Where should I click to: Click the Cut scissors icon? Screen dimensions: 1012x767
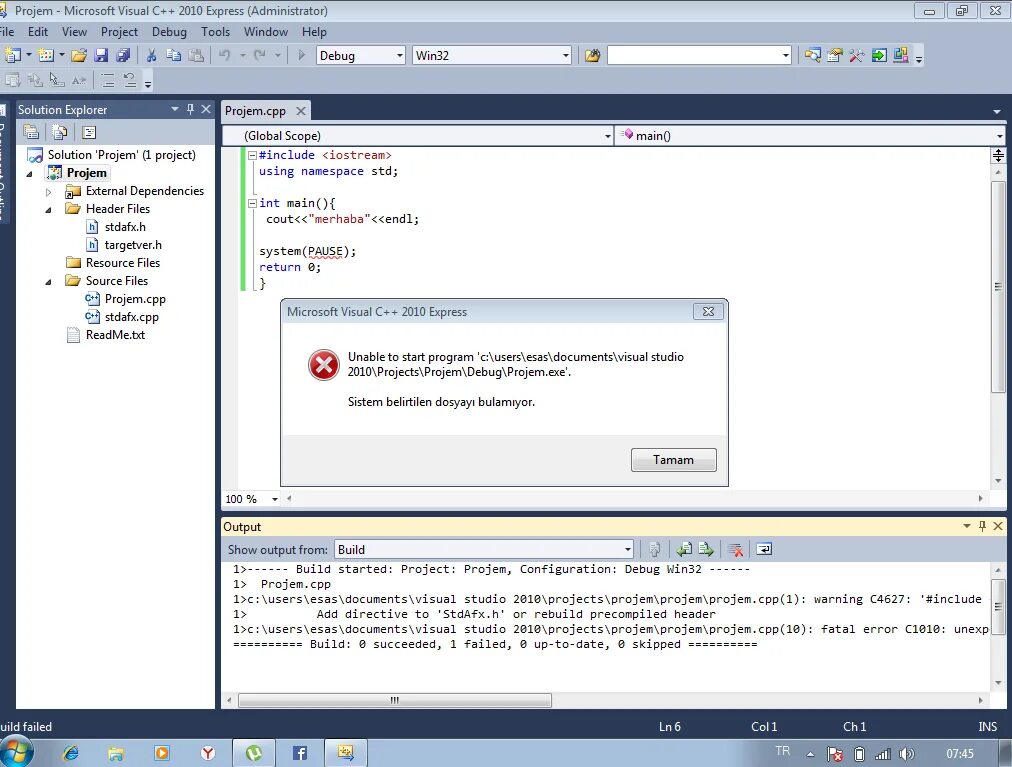pyautogui.click(x=151, y=56)
